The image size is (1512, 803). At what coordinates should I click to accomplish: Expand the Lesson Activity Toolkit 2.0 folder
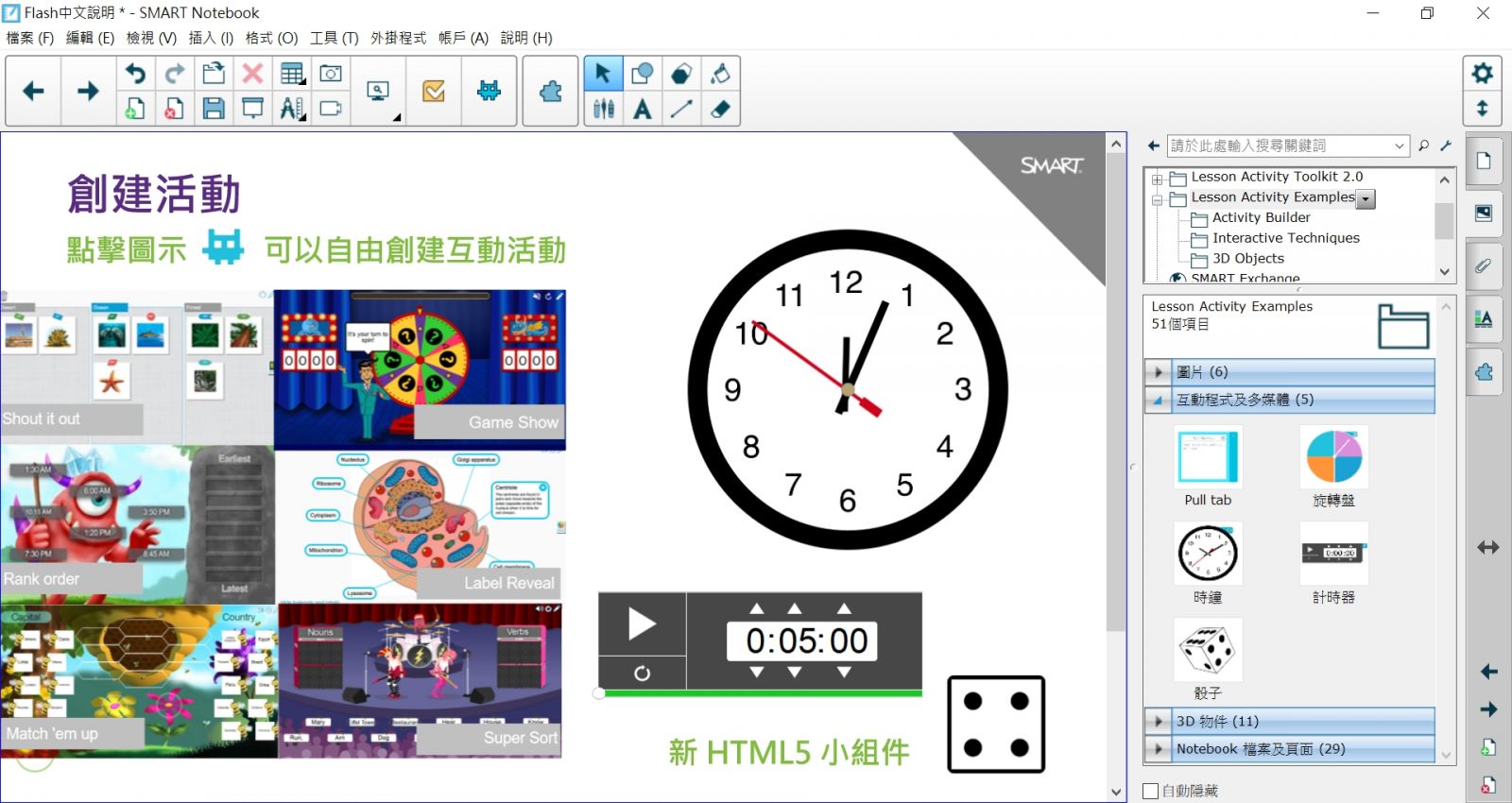[x=1157, y=179]
